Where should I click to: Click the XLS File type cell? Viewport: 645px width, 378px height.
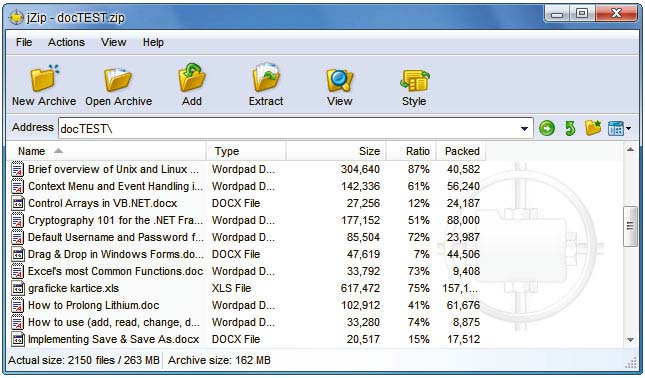click(231, 288)
